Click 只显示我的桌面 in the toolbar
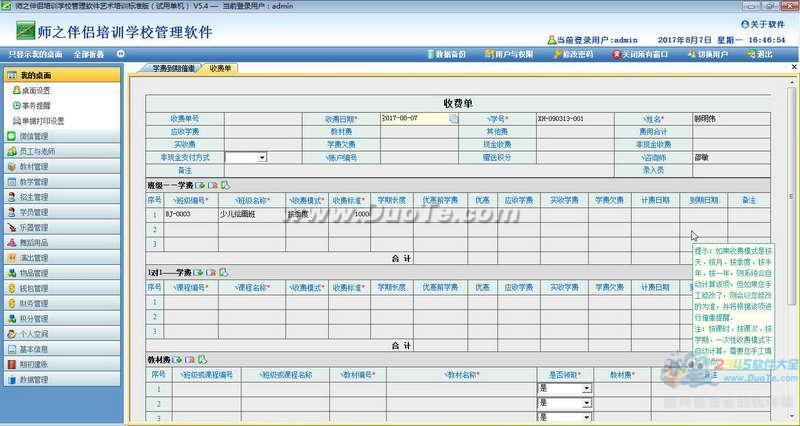800x426 pixels. pos(35,54)
